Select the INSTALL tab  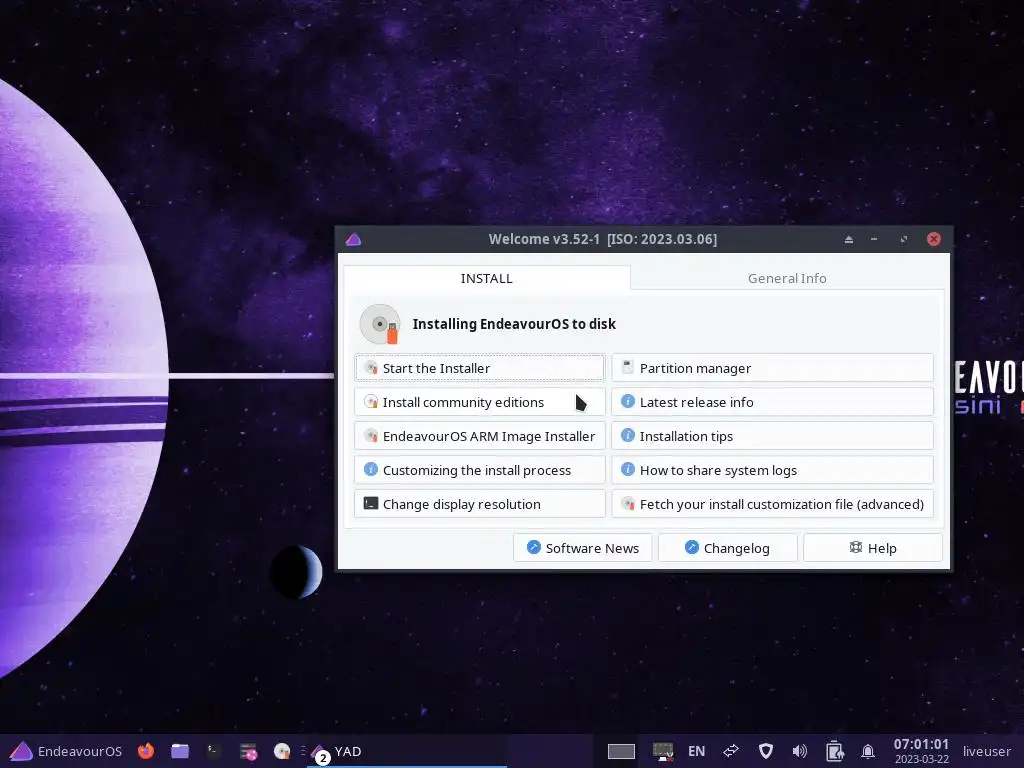pyautogui.click(x=487, y=278)
